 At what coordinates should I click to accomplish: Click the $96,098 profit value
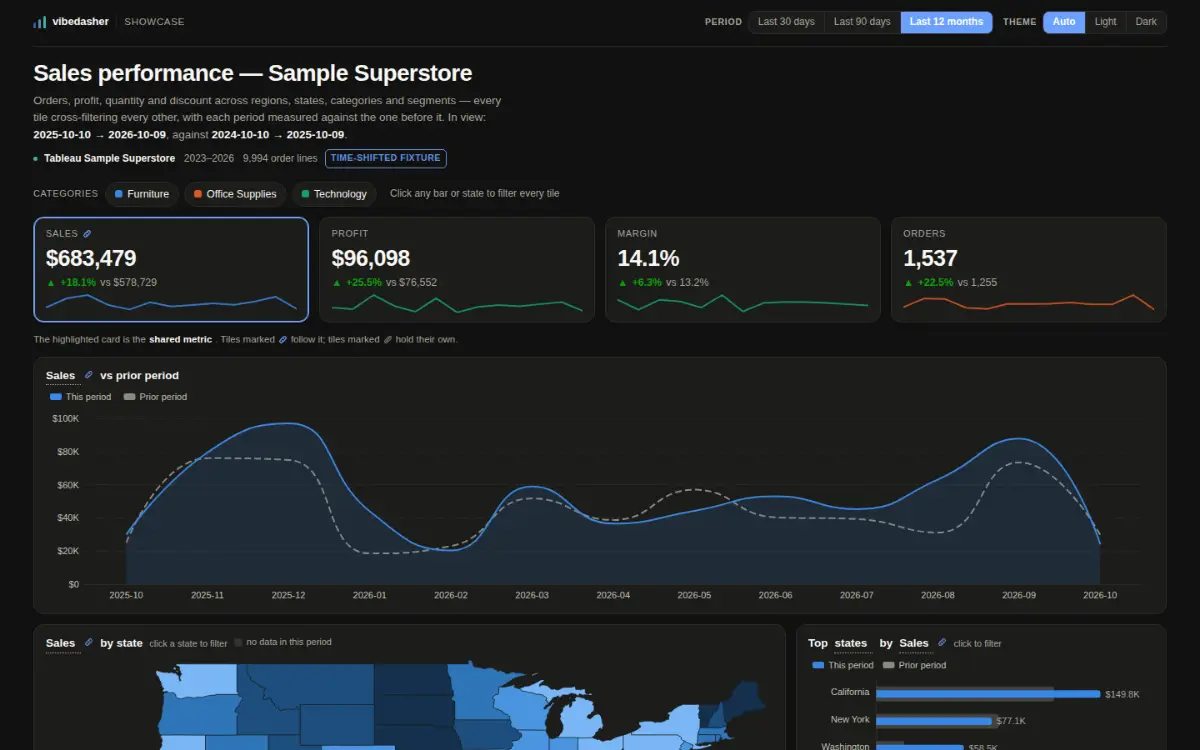click(x=371, y=258)
